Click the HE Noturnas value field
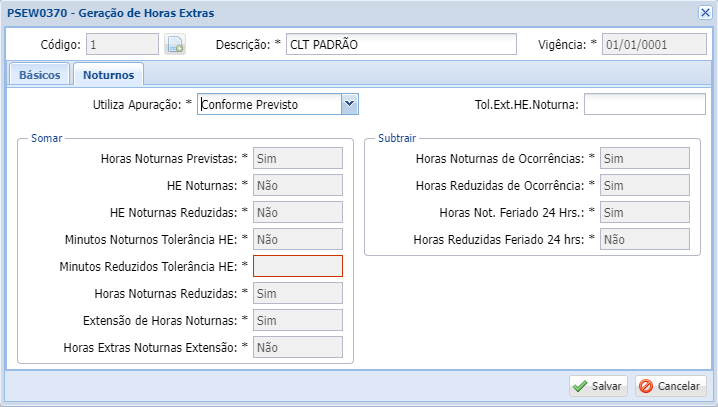This screenshot has height=407, width=718. point(298,185)
